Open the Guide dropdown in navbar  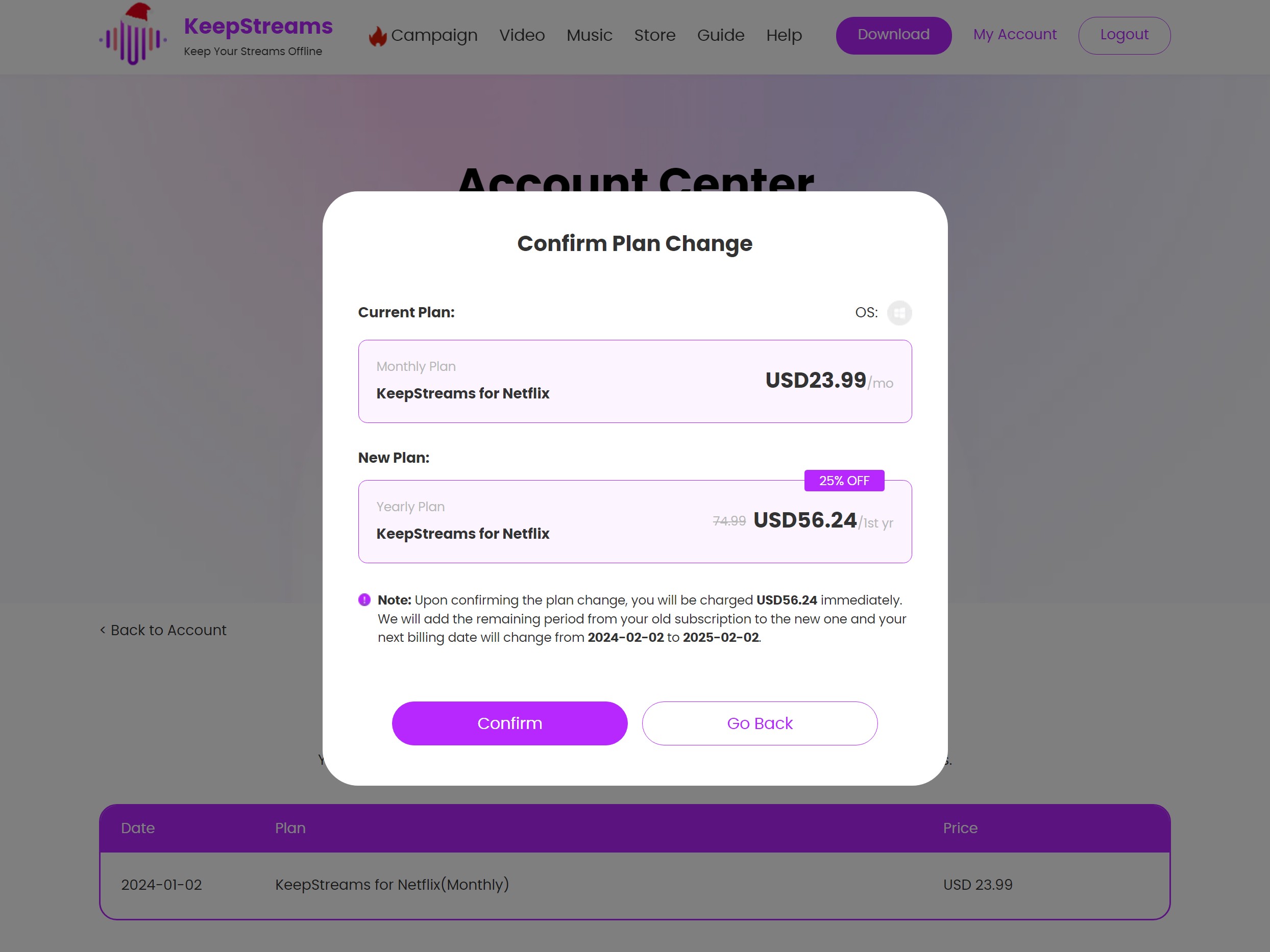(x=721, y=35)
